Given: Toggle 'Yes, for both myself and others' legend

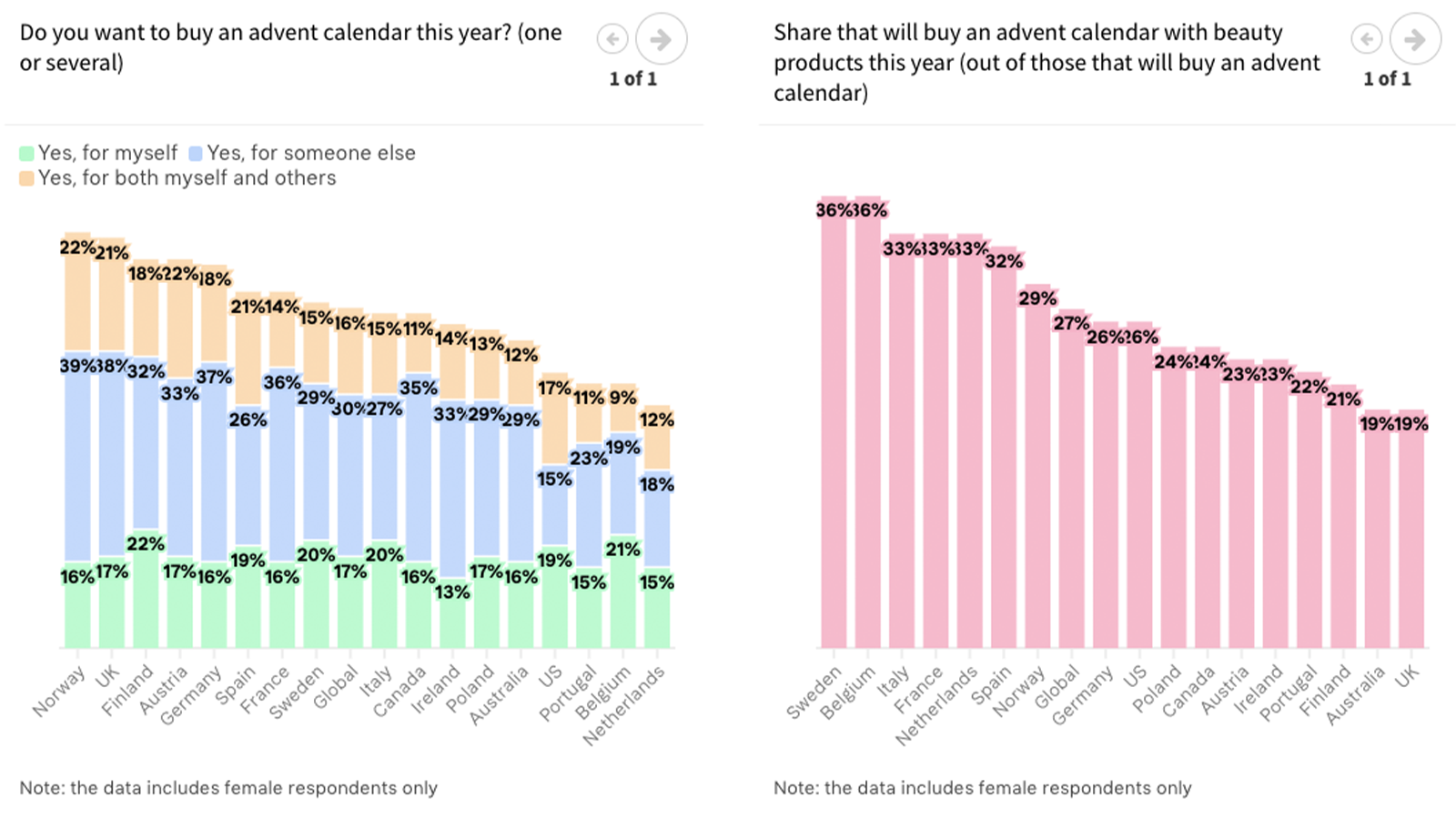Looking at the screenshot, I should [x=187, y=177].
